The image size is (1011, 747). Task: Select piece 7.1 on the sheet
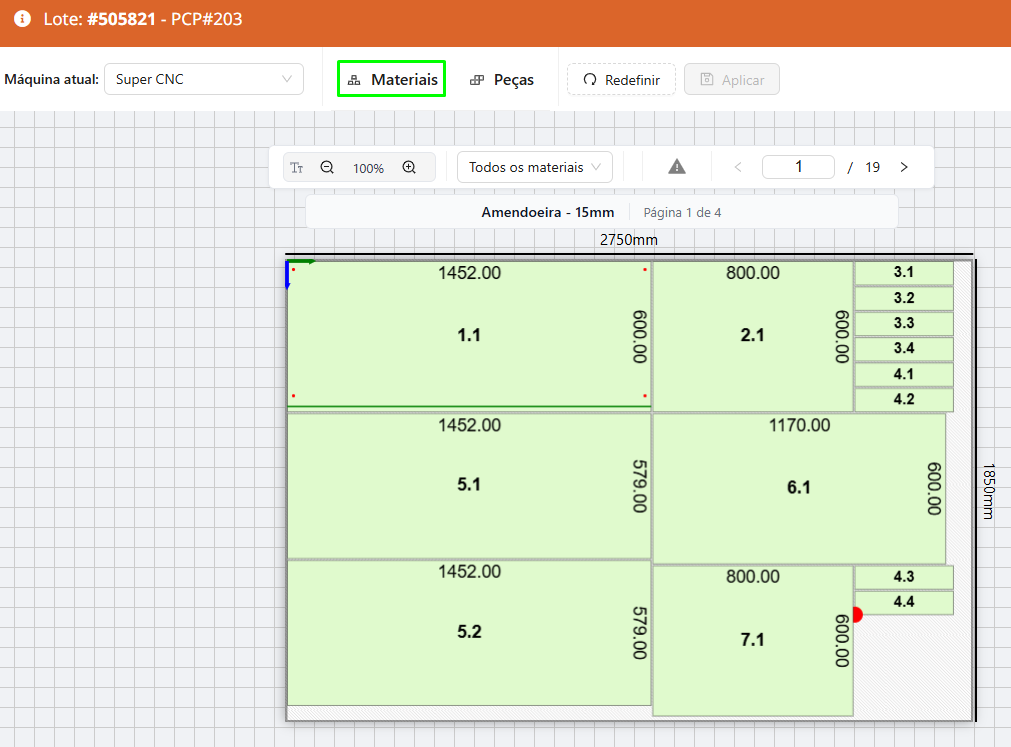click(752, 640)
